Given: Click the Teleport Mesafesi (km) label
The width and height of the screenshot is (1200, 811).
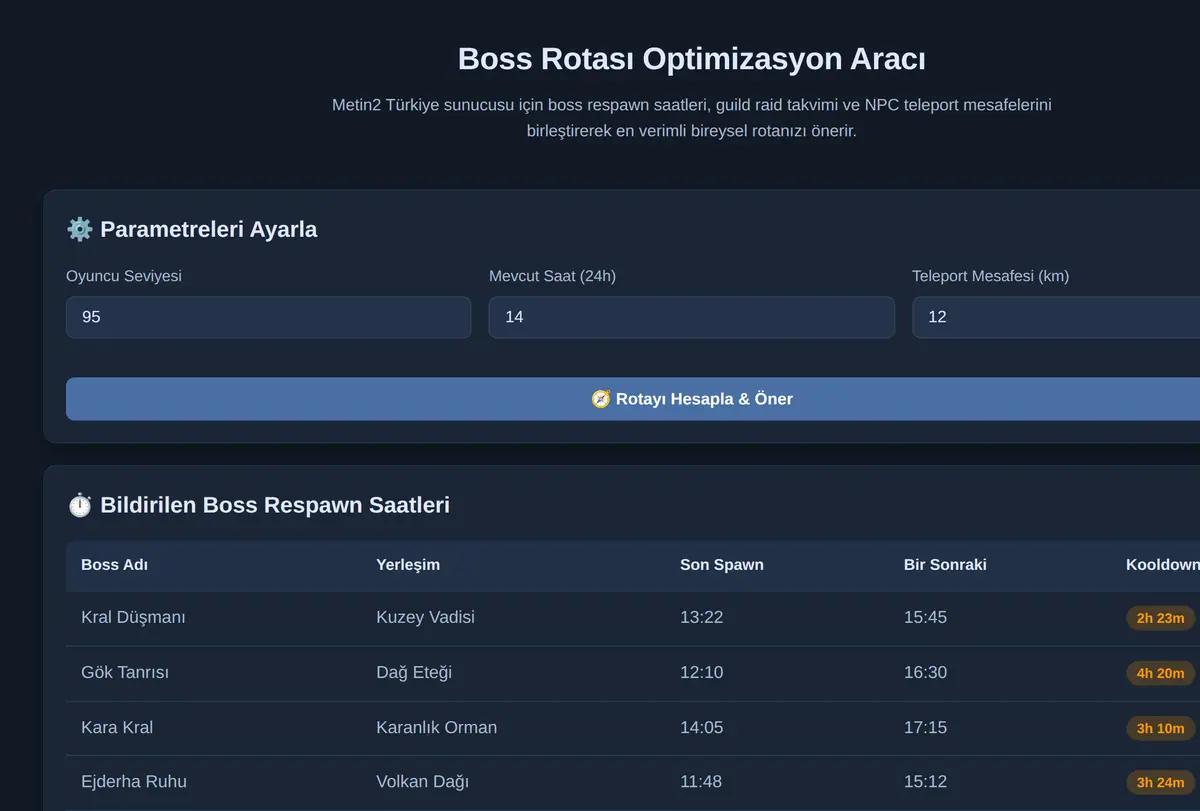Looking at the screenshot, I should 990,276.
